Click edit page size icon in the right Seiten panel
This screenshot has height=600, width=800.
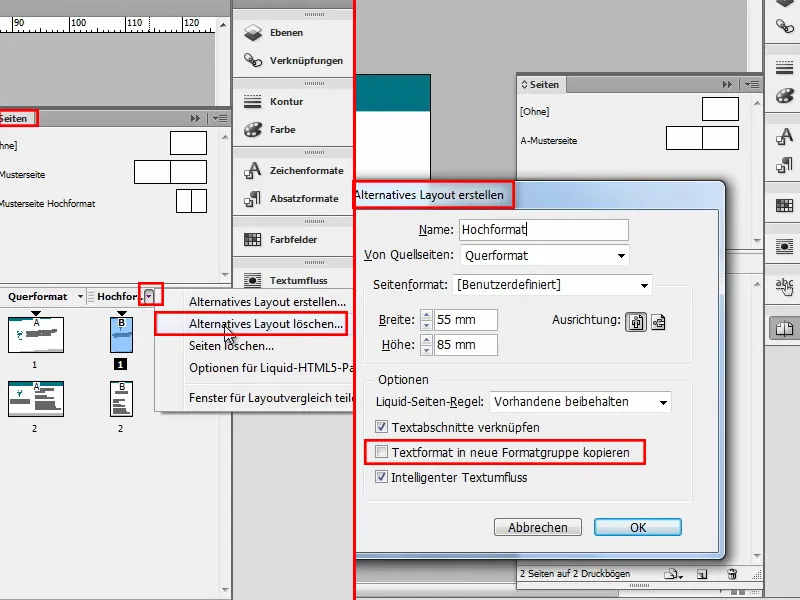point(672,574)
